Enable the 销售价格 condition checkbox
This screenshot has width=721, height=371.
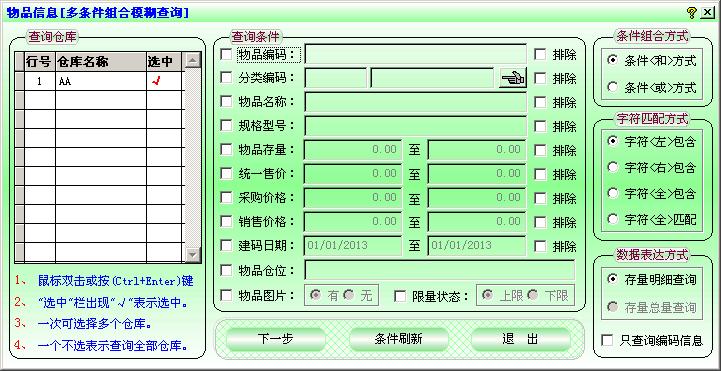pos(226,222)
